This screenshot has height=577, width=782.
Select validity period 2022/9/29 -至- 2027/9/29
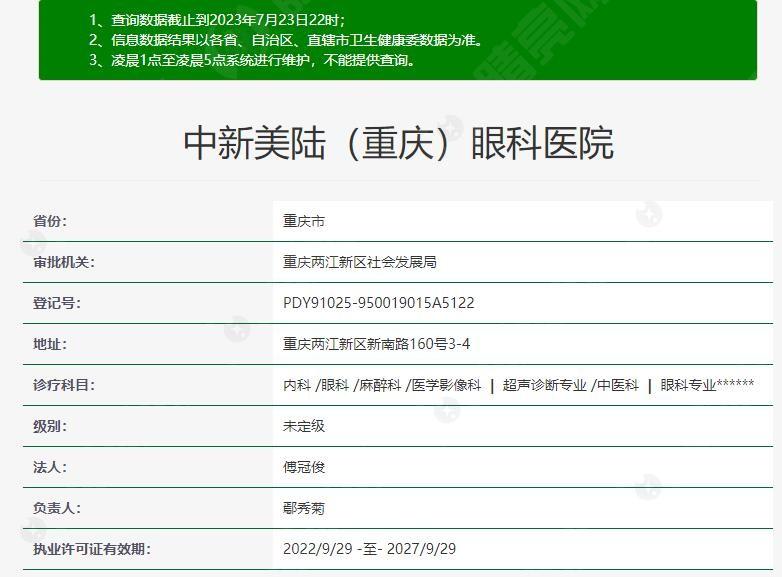(370, 549)
